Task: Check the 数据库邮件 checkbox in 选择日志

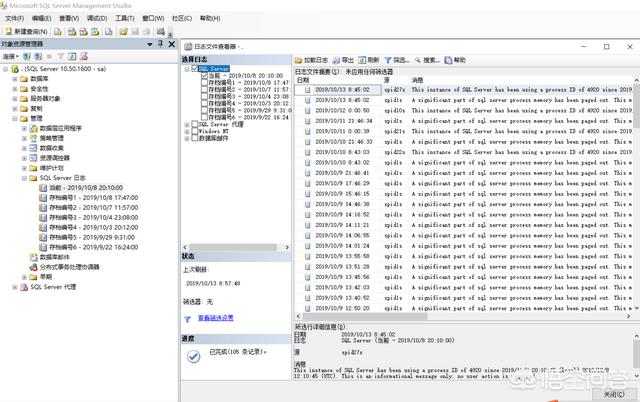Action: coord(195,138)
